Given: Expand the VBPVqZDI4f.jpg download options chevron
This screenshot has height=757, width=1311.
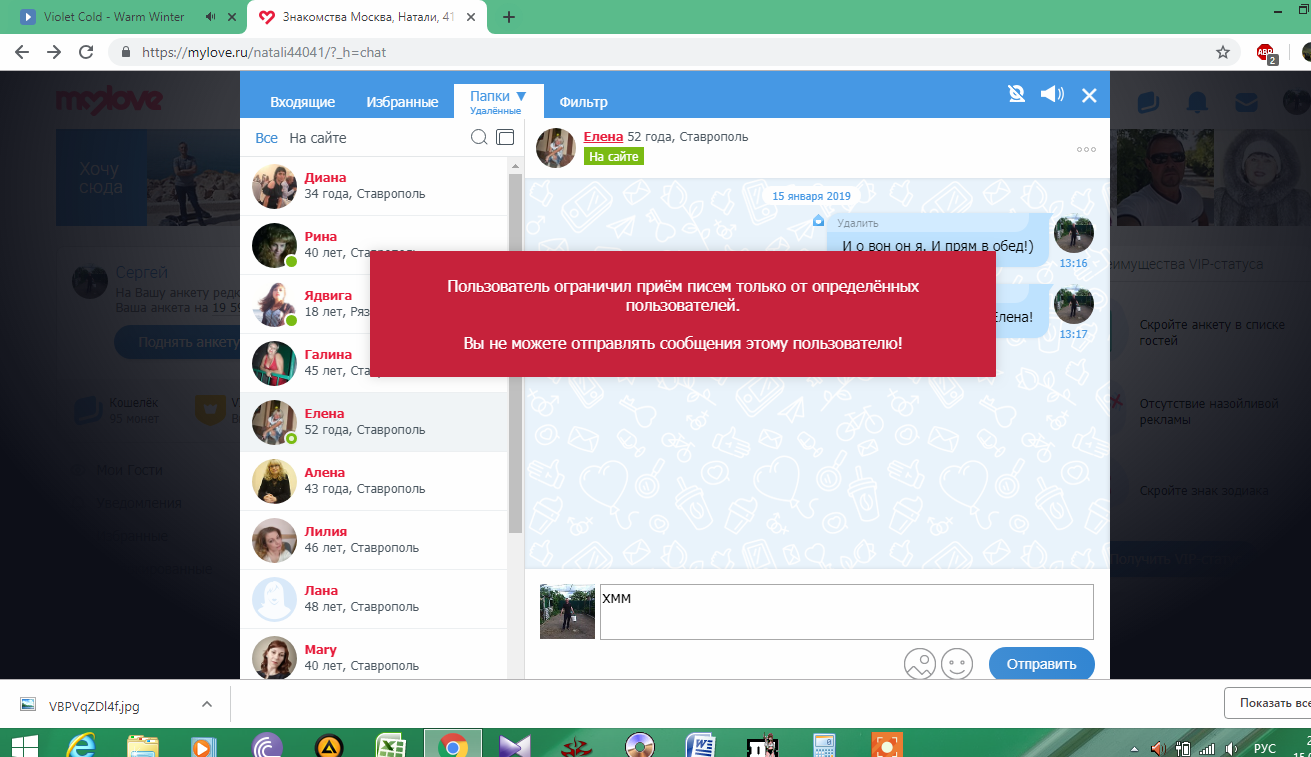Looking at the screenshot, I should point(207,704).
